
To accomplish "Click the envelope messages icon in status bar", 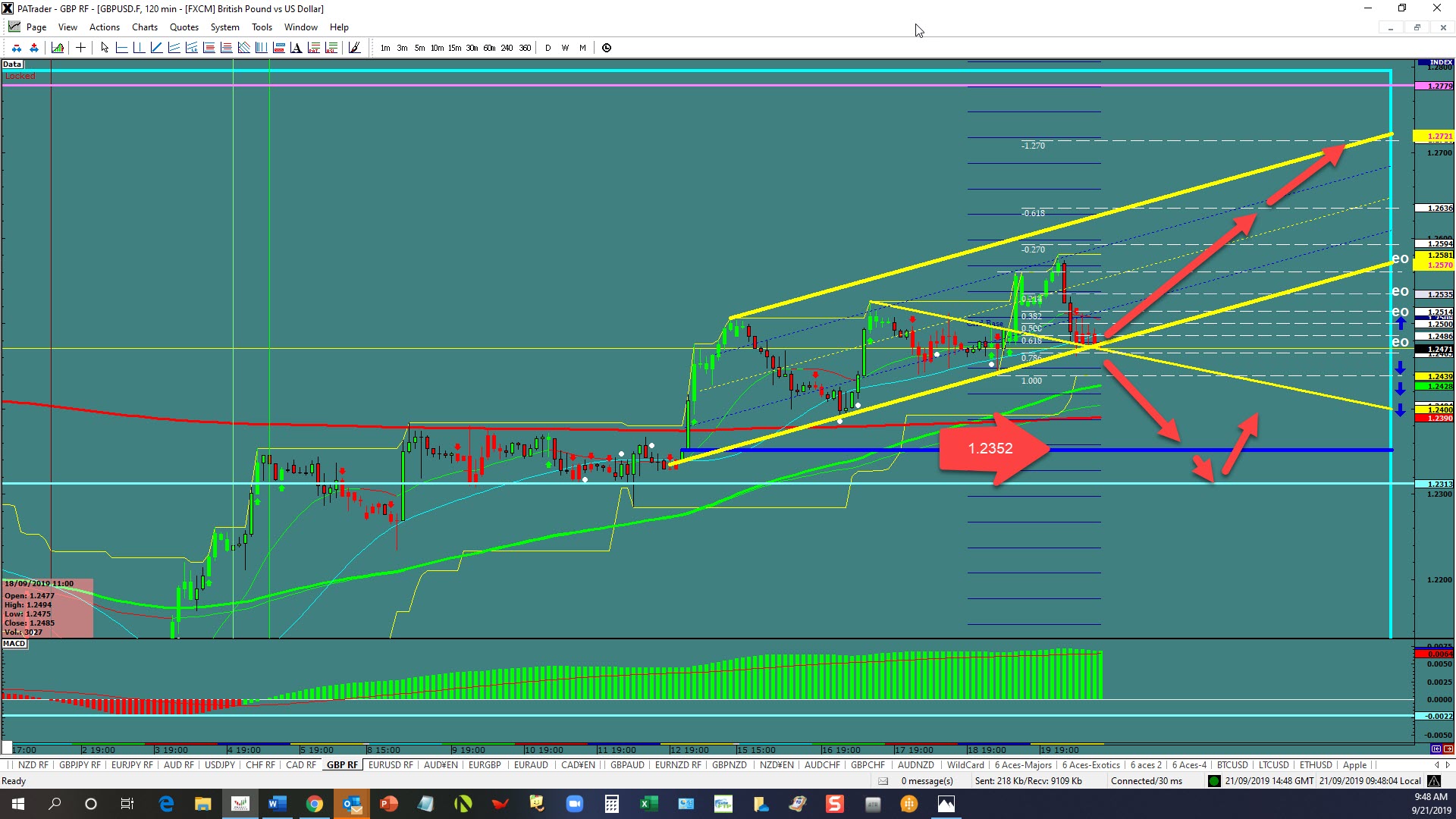I will coord(883,781).
